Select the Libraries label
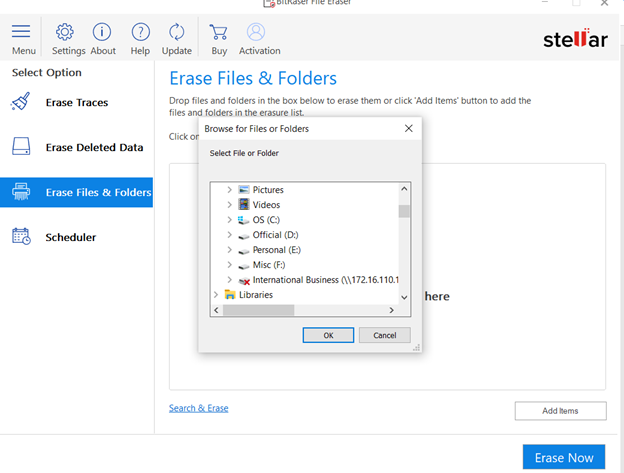The width and height of the screenshot is (624, 473). (256, 295)
